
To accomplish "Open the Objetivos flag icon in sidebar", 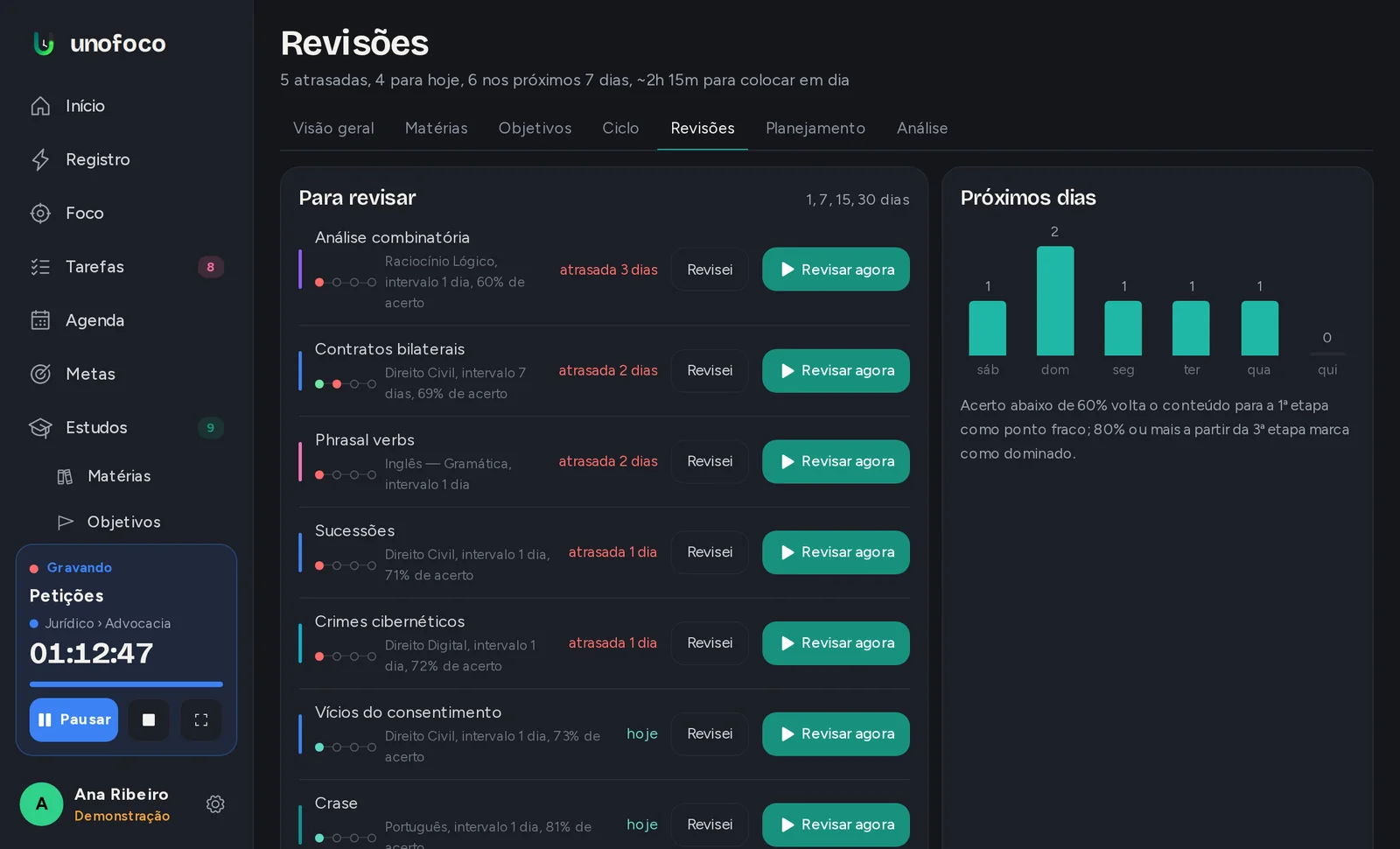I will click(x=65, y=522).
